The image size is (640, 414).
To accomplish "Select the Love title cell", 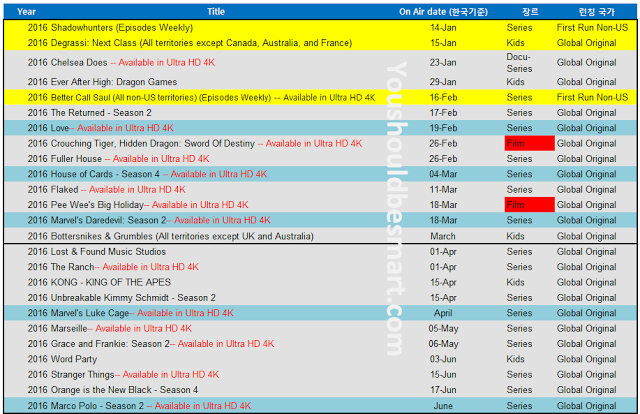I will [112, 128].
